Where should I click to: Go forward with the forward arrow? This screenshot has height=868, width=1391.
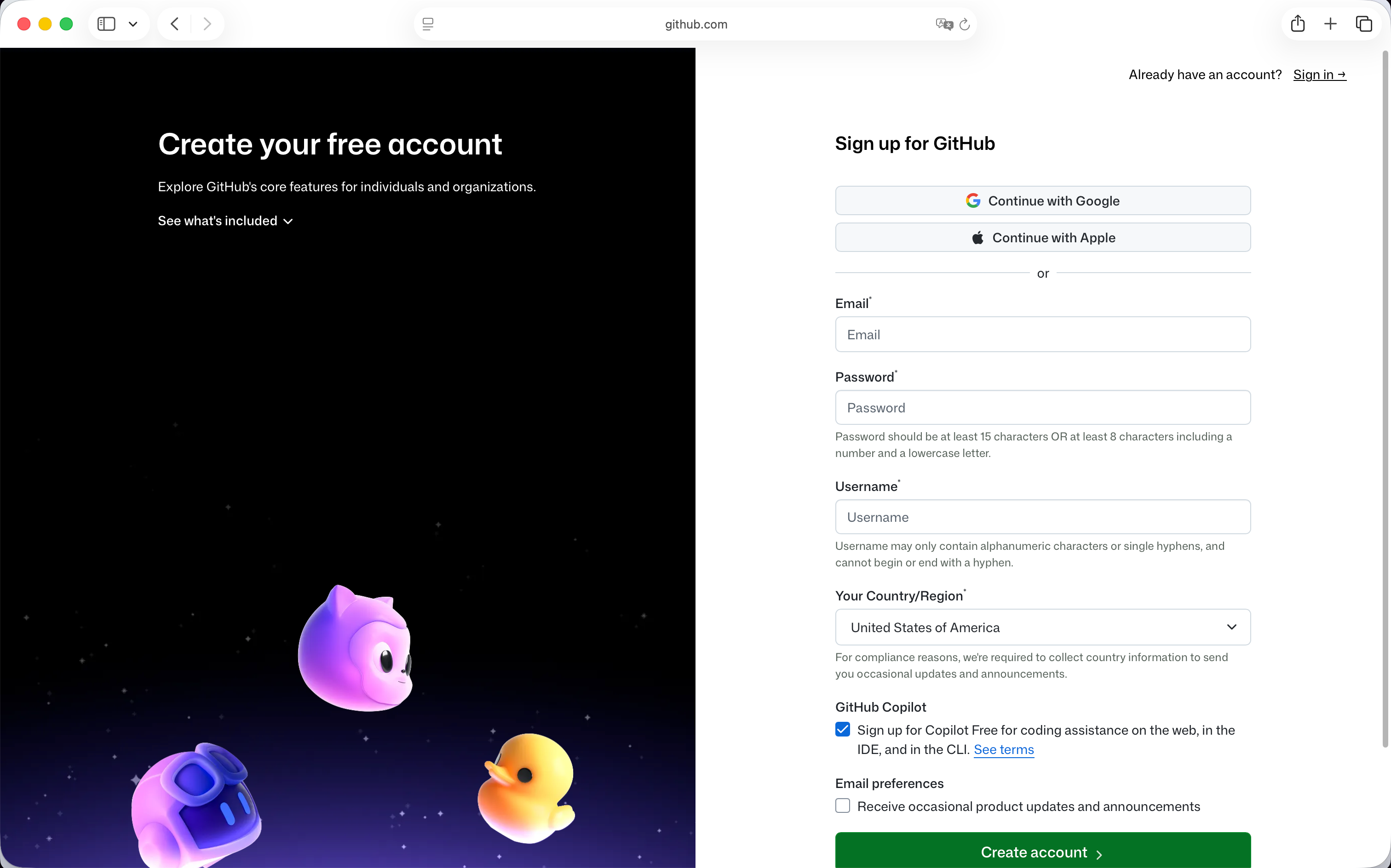coord(207,24)
